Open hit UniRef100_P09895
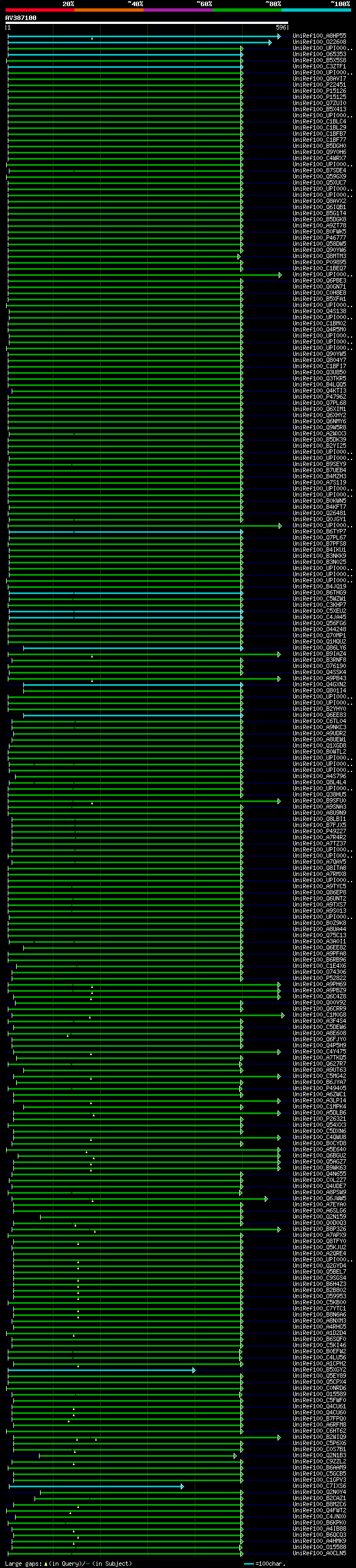Viewport: 356px width, 1568px height. click(x=319, y=263)
